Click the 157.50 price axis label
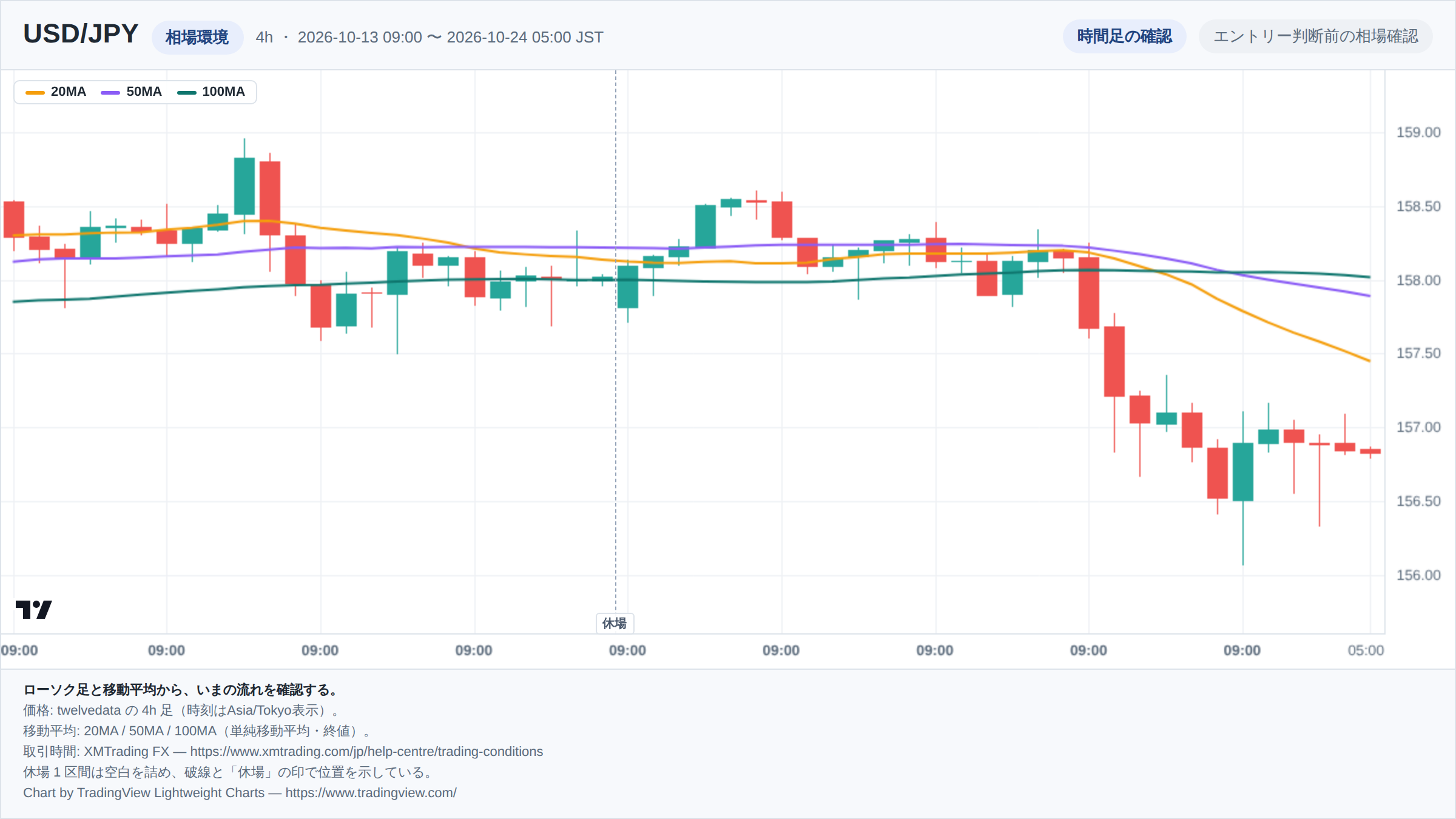Image resolution: width=1456 pixels, height=819 pixels. coord(1418,353)
